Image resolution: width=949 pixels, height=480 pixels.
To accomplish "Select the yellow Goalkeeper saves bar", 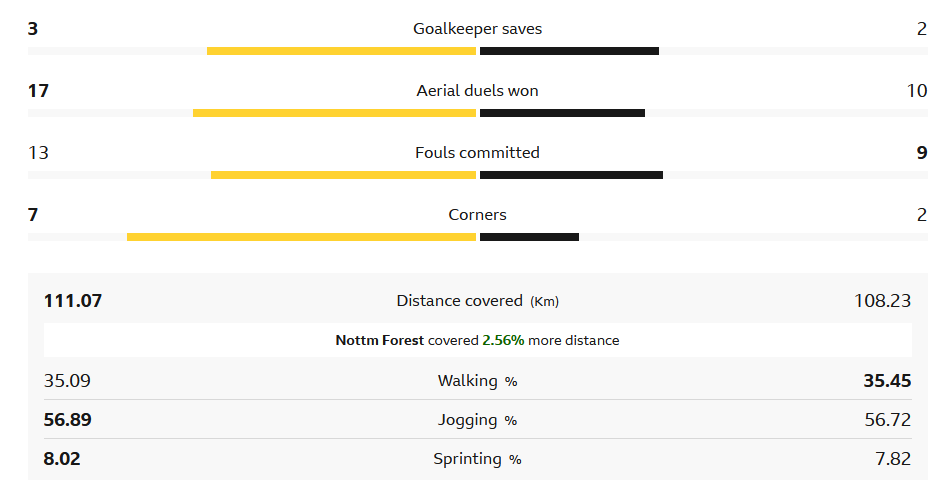I will (x=341, y=51).
